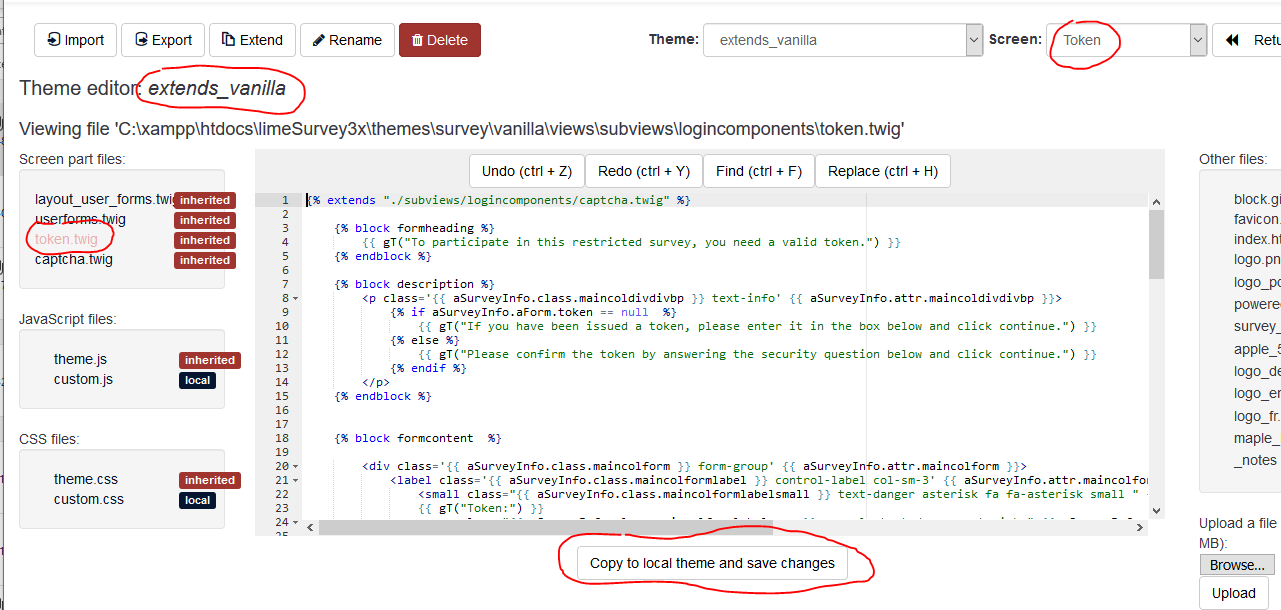Open captcha.twig file

[74, 259]
